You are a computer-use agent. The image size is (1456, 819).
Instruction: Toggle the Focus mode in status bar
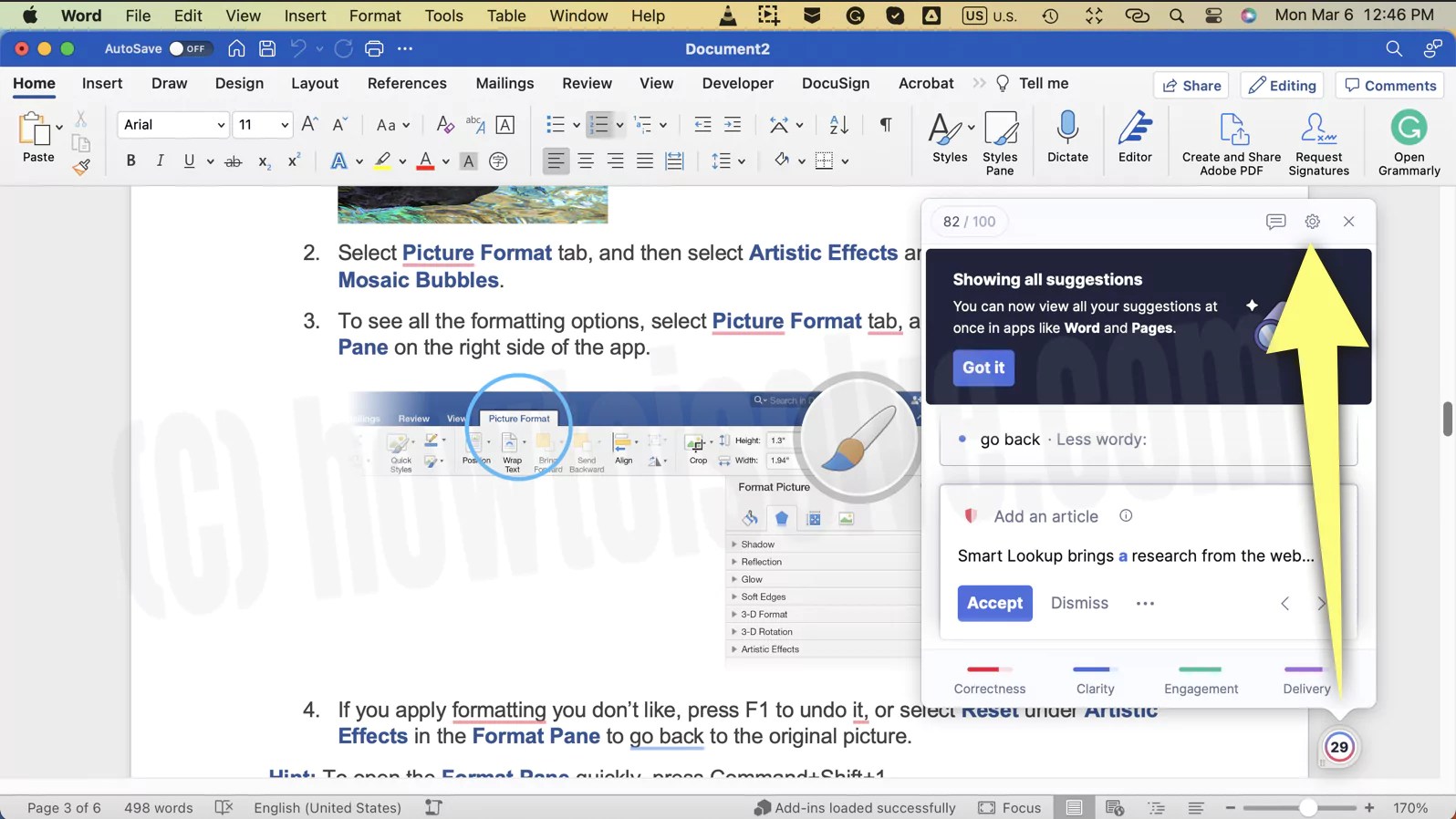click(1010, 807)
